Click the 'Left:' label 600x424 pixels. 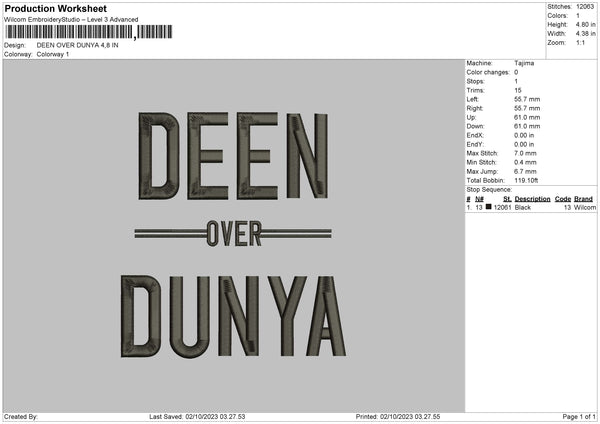[x=473, y=99]
